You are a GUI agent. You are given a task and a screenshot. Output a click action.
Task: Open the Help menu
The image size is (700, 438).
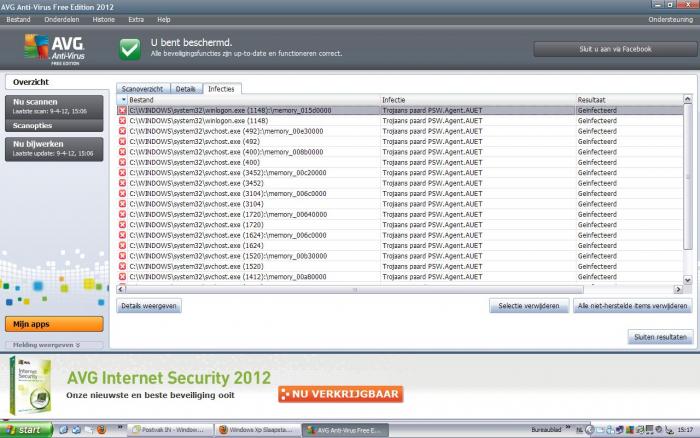pyautogui.click(x=164, y=20)
